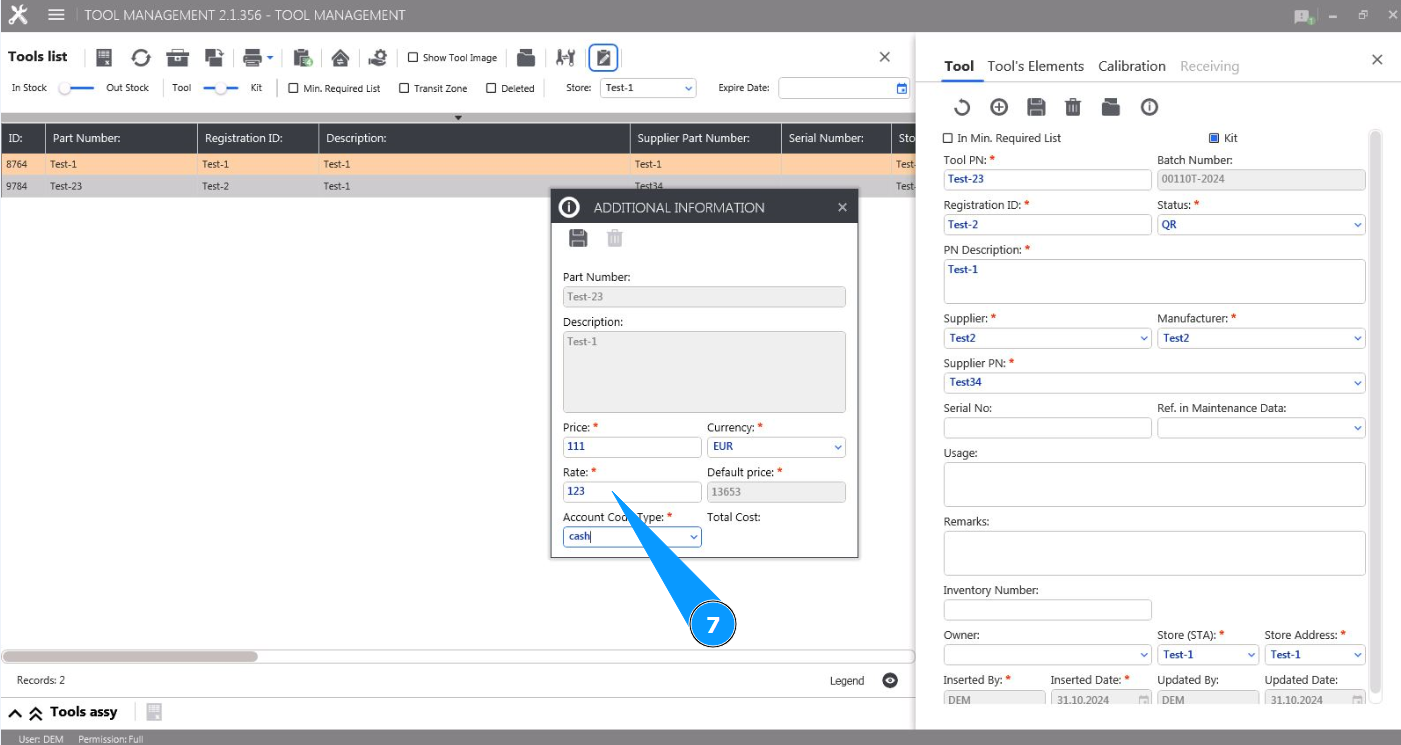Click the plus circle add icon in Tool panel
Image resolution: width=1401 pixels, height=745 pixels.
pos(999,107)
